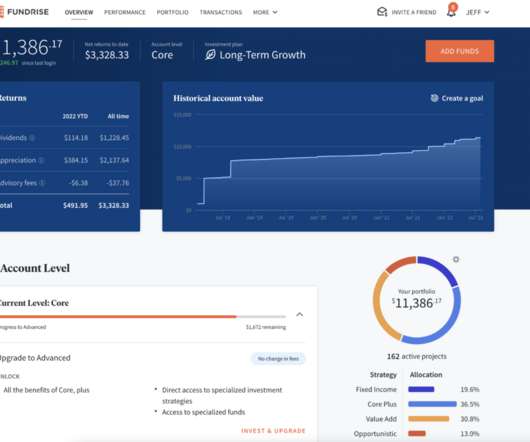Click the 36.5% Core Plus percentage
530x442 pixels.
(x=470, y=404)
